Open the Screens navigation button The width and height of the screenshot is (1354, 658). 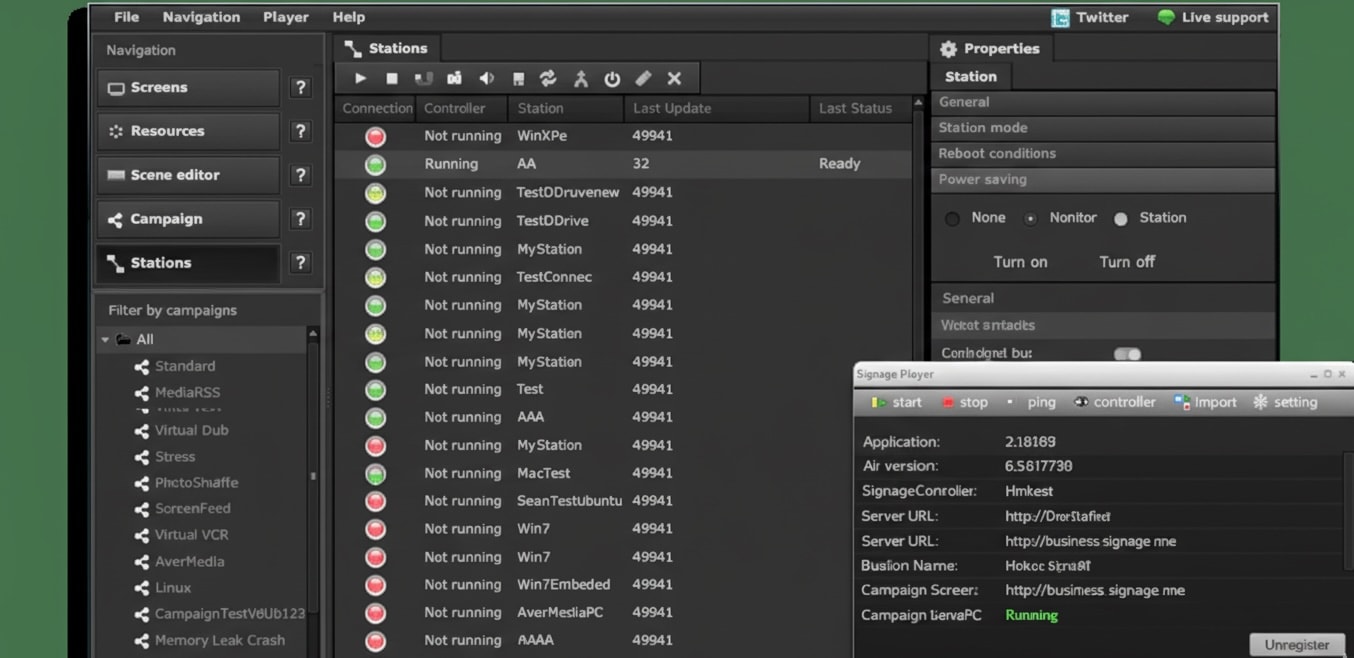coord(188,88)
